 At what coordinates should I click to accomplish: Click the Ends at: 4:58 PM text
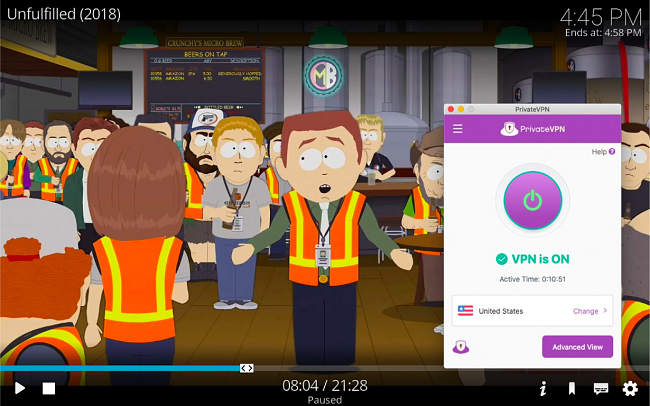603,32
